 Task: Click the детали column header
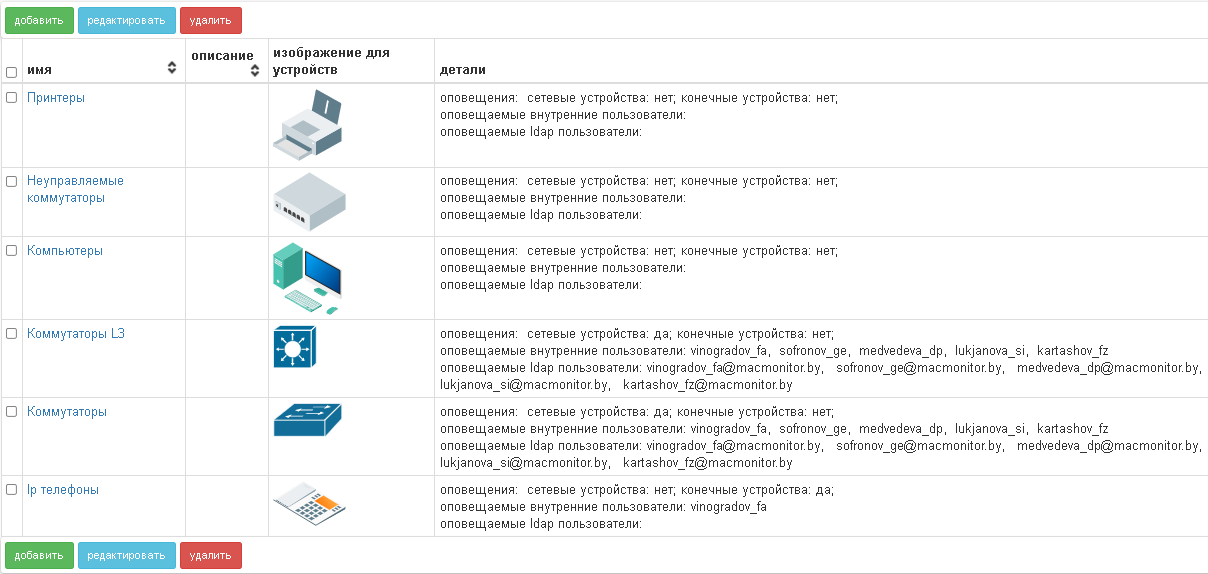tap(463, 70)
